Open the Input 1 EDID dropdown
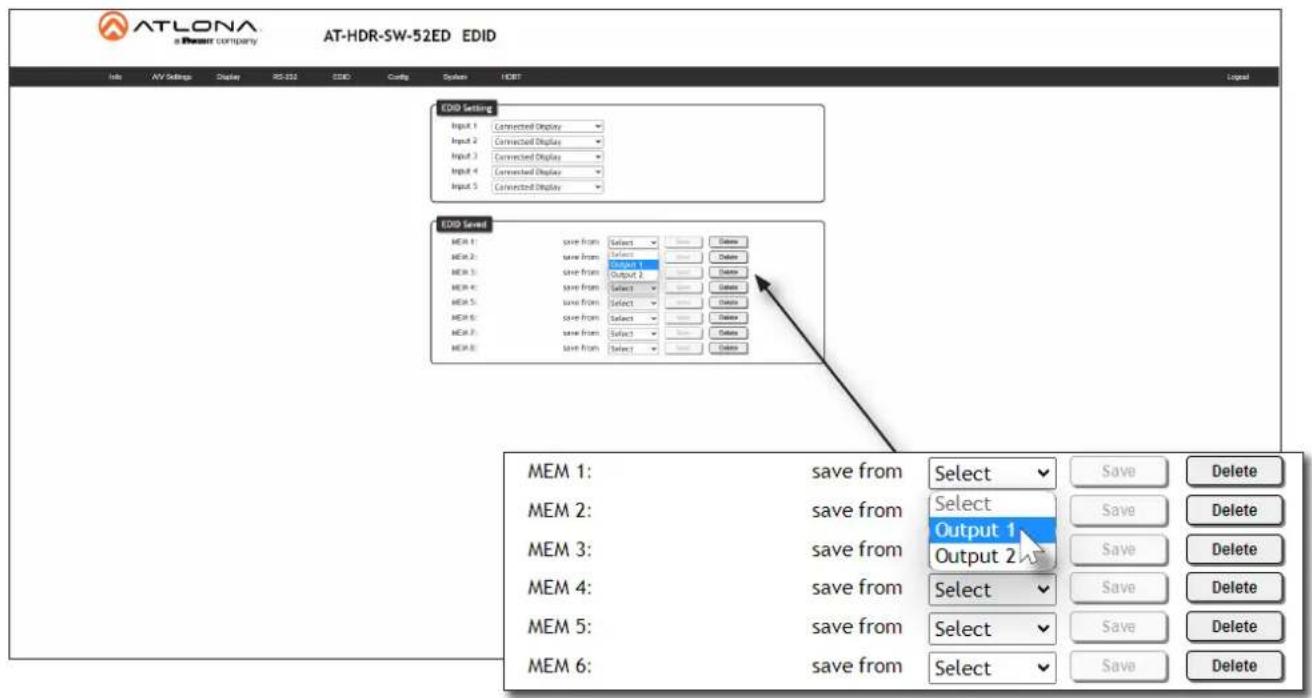 [x=548, y=127]
